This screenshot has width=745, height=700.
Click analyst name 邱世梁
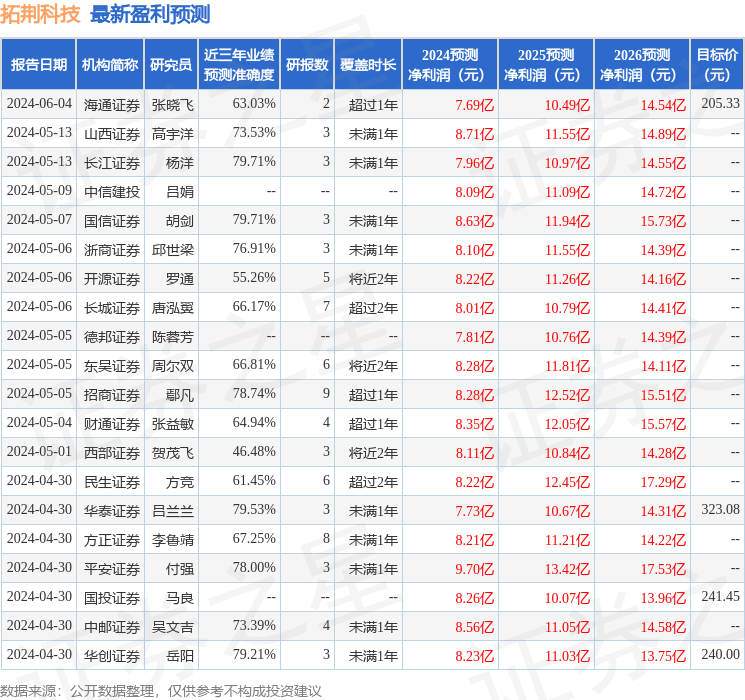172,250
